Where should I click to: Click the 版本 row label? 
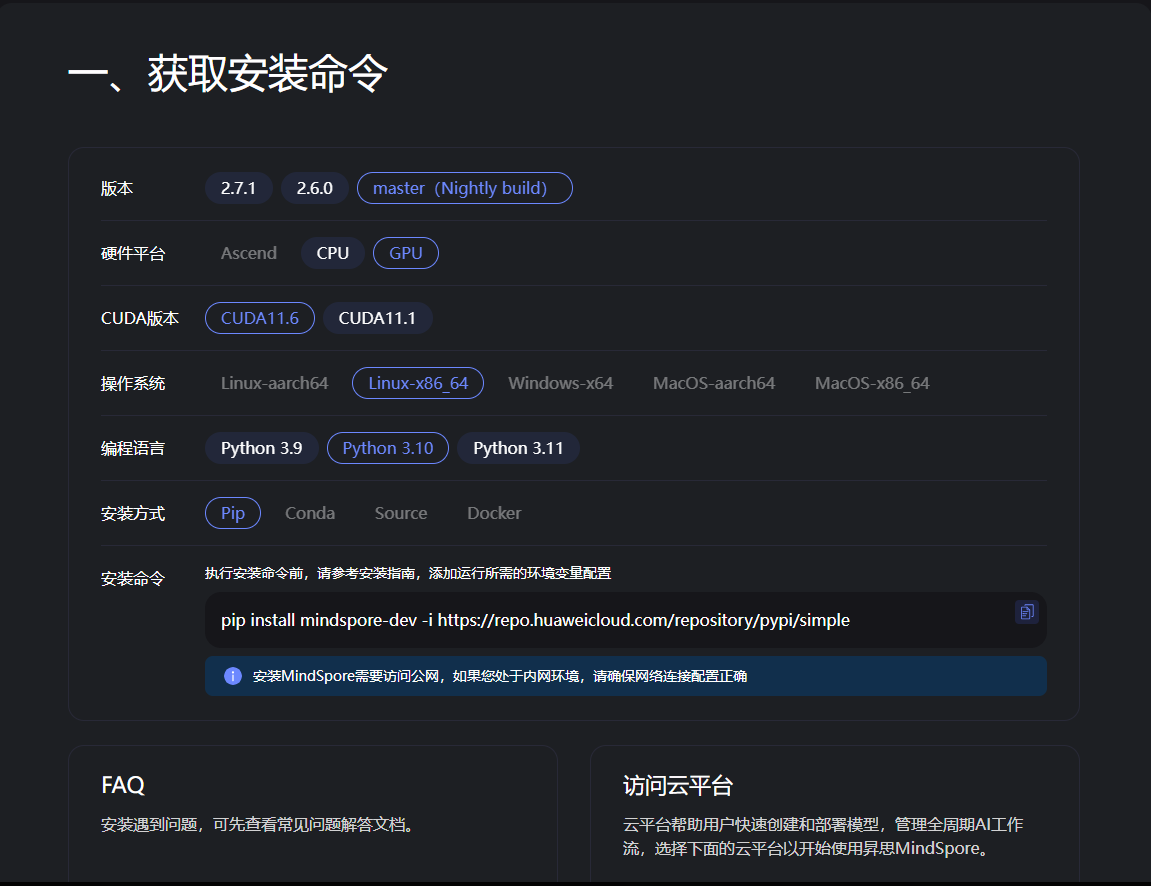point(117,189)
